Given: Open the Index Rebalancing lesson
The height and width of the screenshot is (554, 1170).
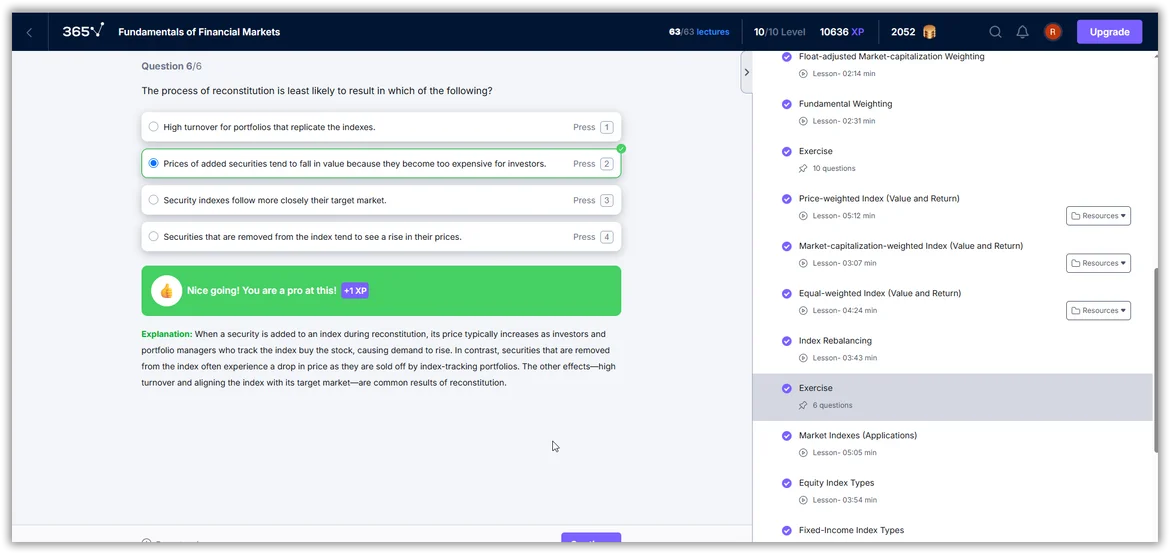Looking at the screenshot, I should (835, 341).
